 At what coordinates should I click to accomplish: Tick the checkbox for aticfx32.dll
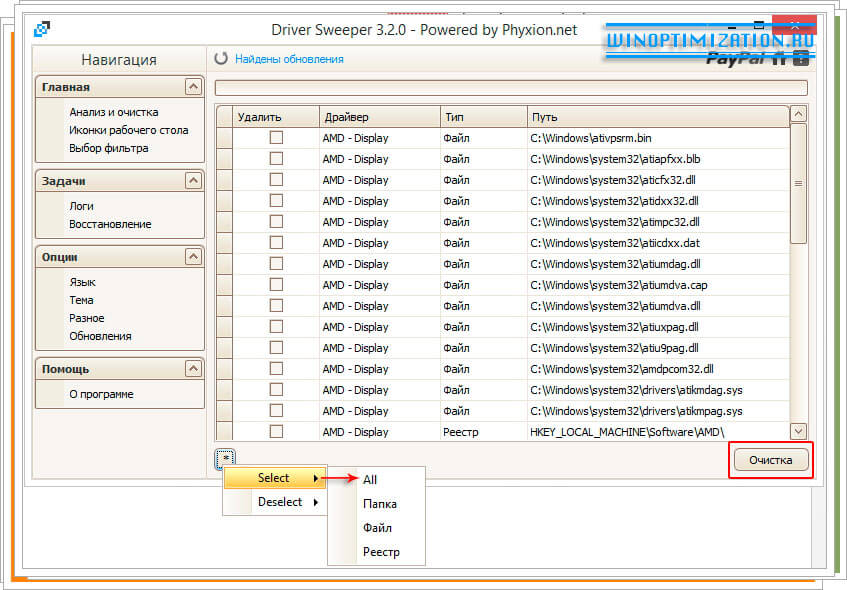click(x=276, y=180)
